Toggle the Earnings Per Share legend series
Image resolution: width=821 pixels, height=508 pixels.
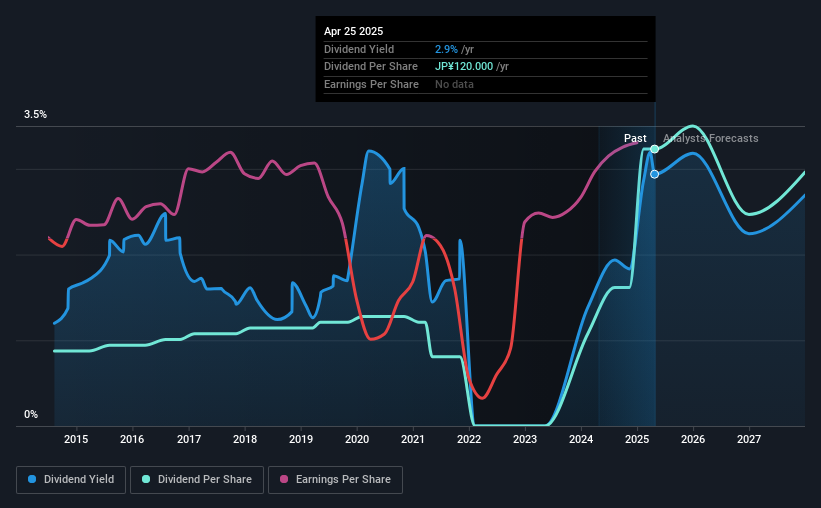(x=335, y=480)
